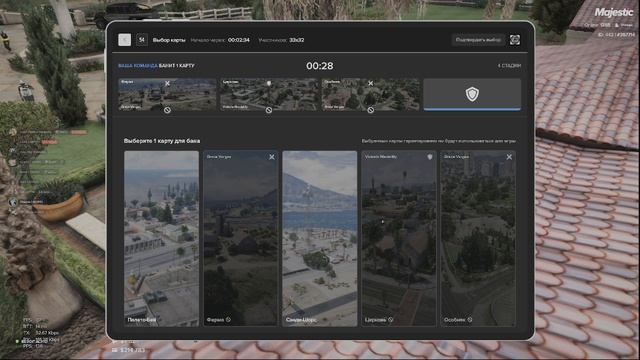The image size is (640, 360).
Task: Click the Особняк thumbnail in the stage row
Action: point(371,94)
